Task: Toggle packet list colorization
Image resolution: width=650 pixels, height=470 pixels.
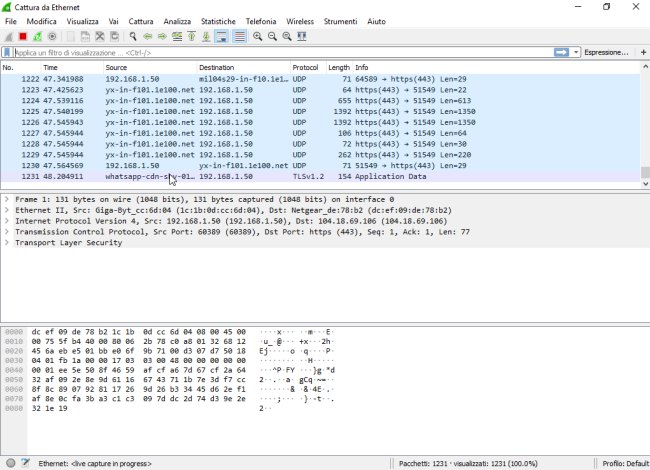Action: pos(240,36)
